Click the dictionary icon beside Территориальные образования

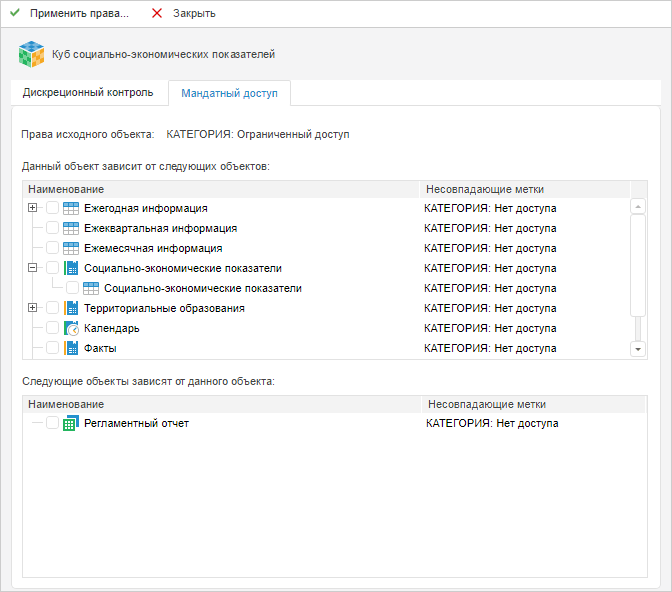click(71, 308)
